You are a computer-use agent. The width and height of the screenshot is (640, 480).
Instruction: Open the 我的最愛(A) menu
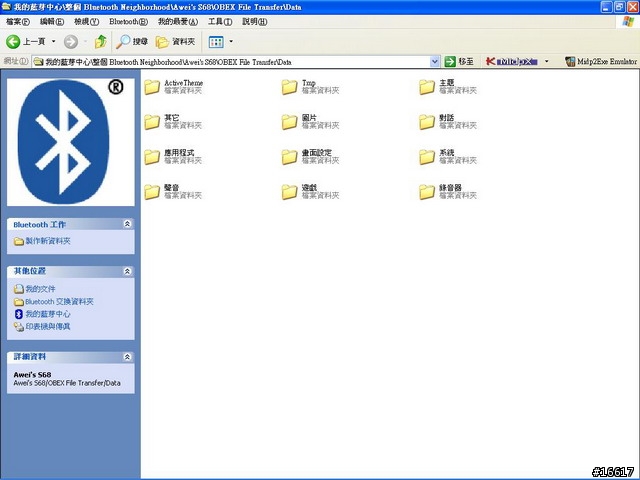coord(178,22)
